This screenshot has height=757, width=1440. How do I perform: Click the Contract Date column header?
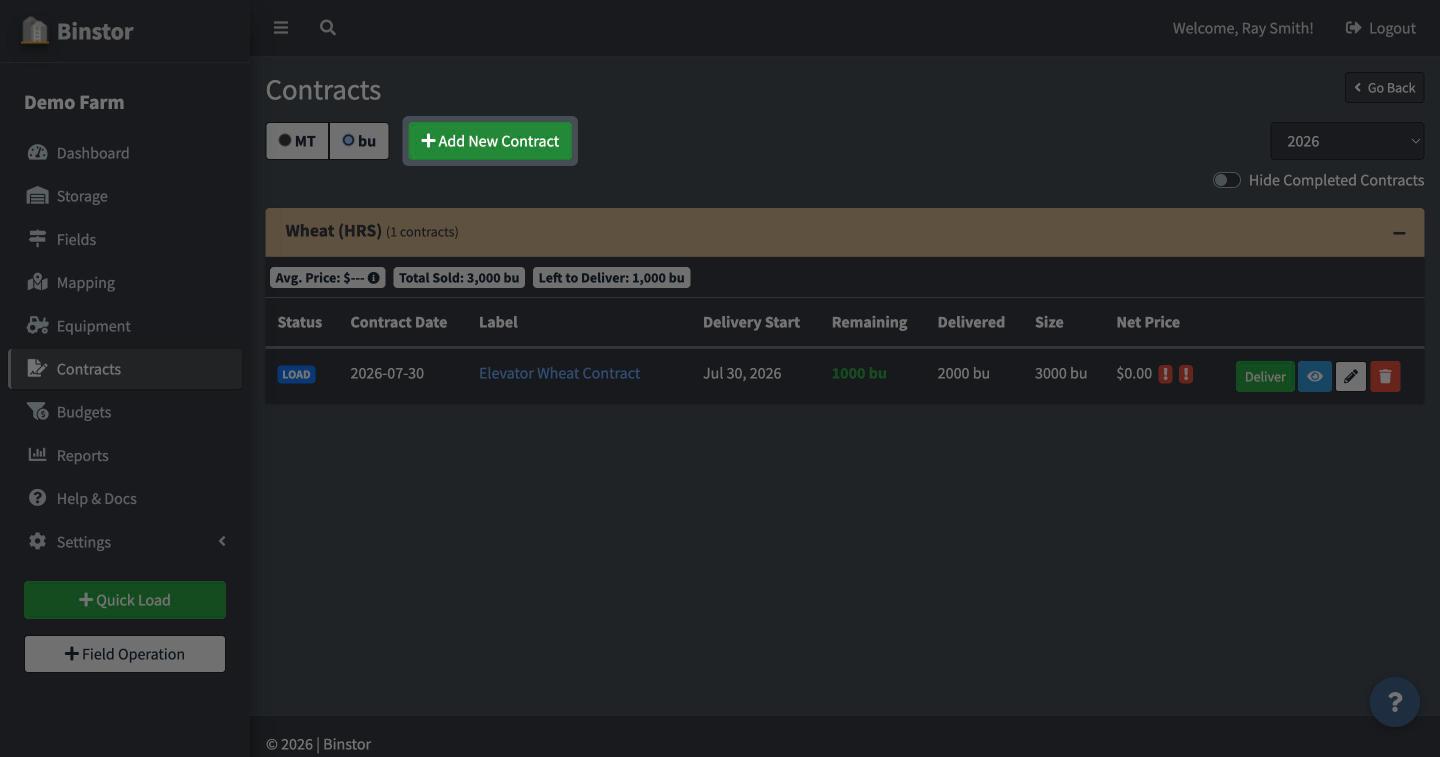399,322
